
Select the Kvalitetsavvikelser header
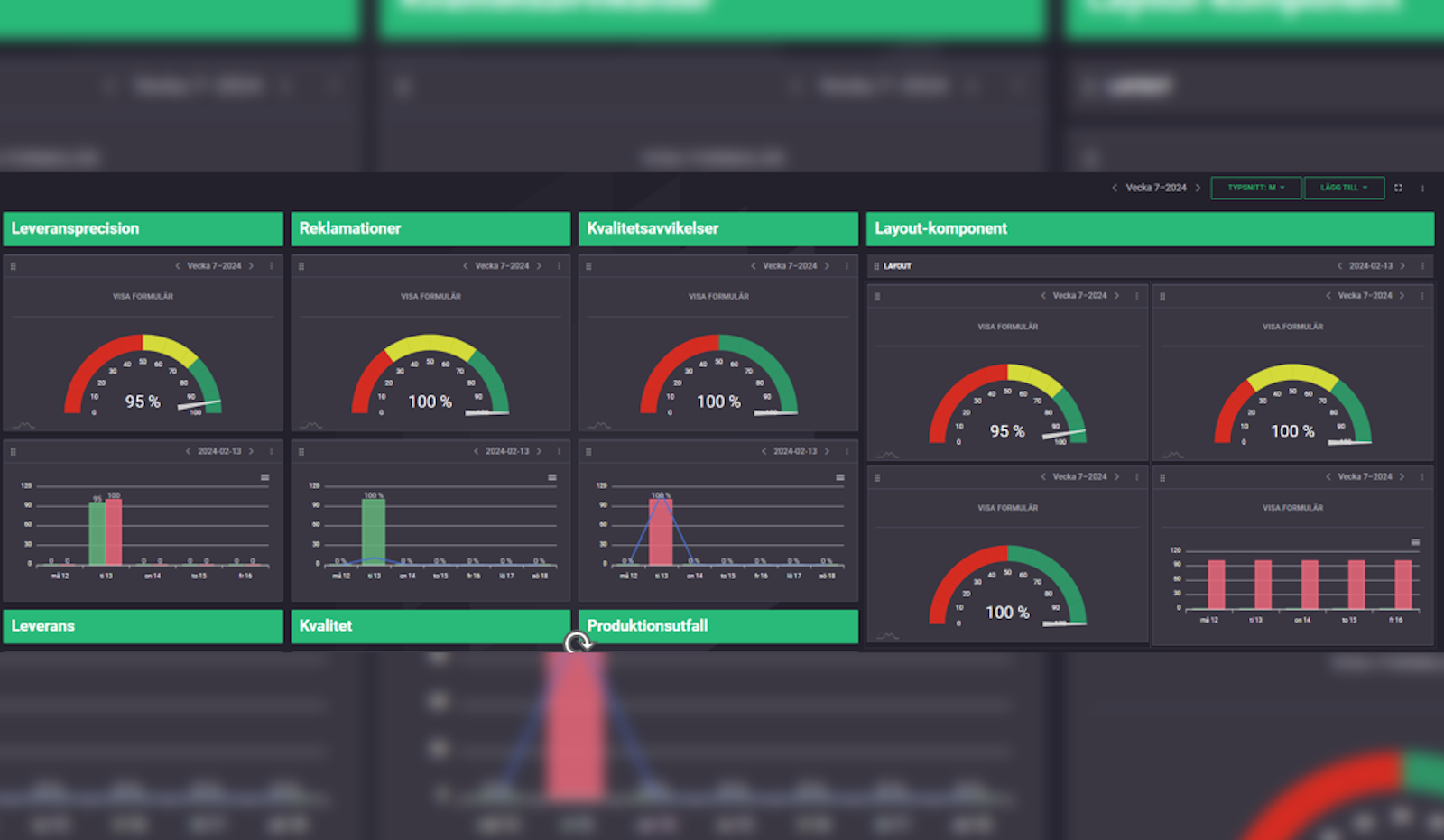point(718,228)
